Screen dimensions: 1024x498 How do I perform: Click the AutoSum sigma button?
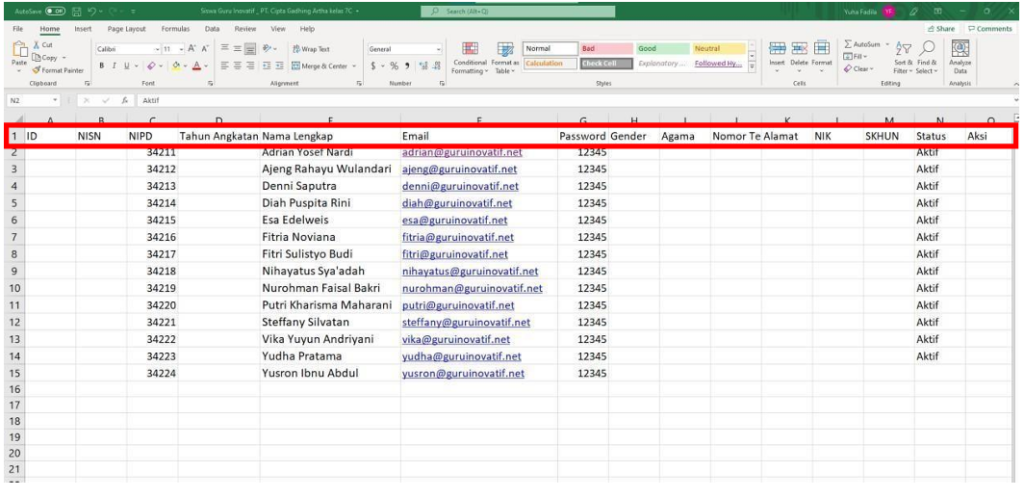click(x=861, y=44)
